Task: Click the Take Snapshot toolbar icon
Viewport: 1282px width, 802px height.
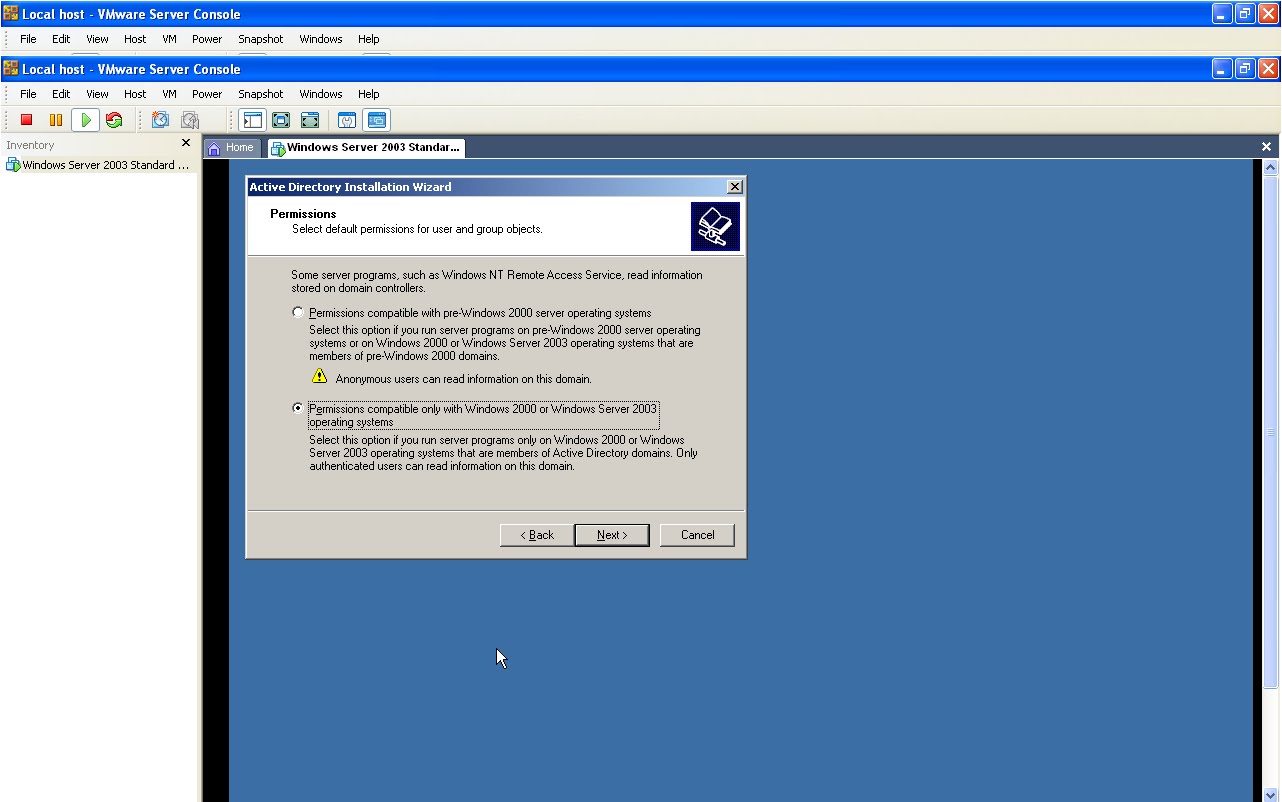Action: [160, 120]
